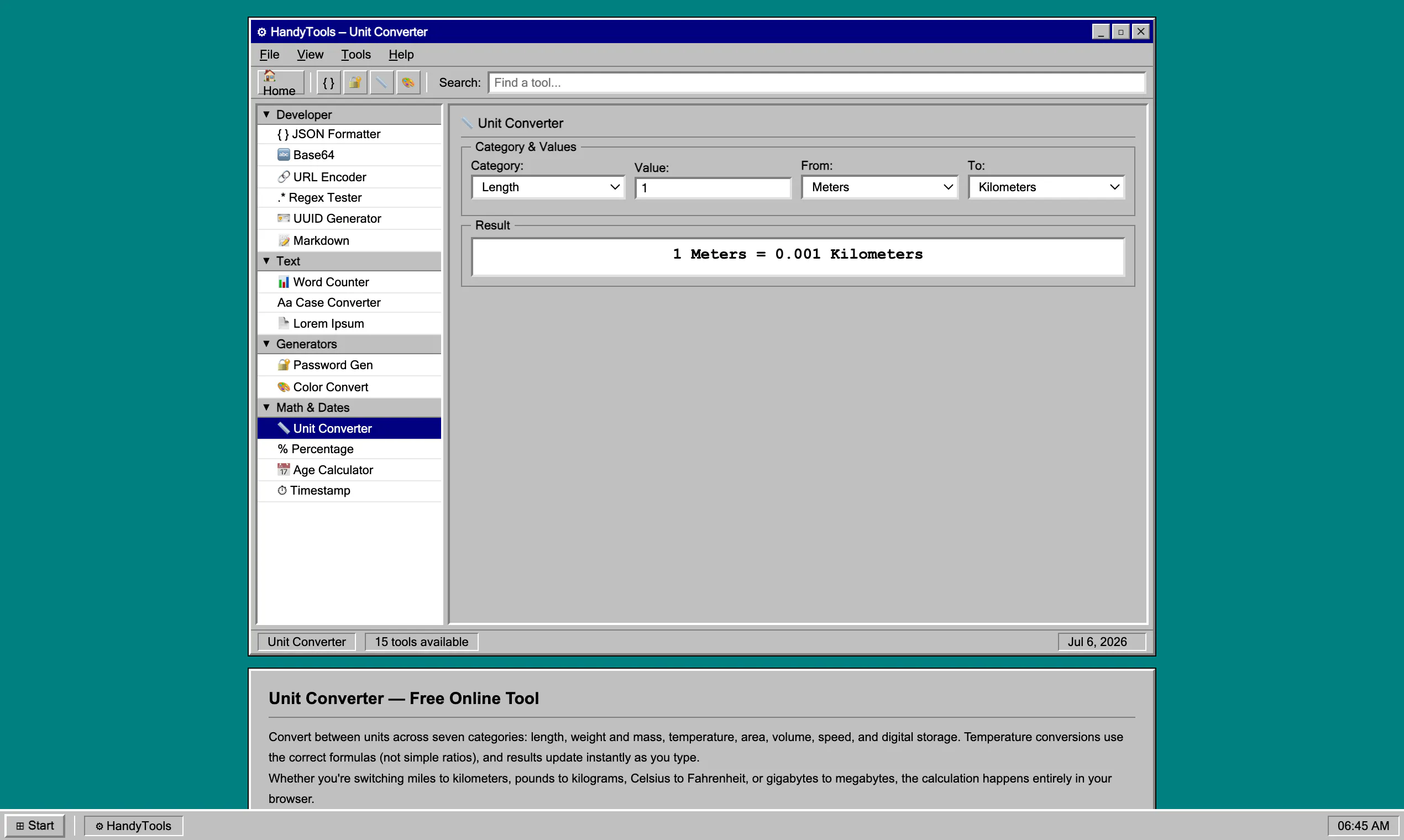Image resolution: width=1404 pixels, height=840 pixels.
Task: Close the HandyTools window
Action: (x=1141, y=32)
